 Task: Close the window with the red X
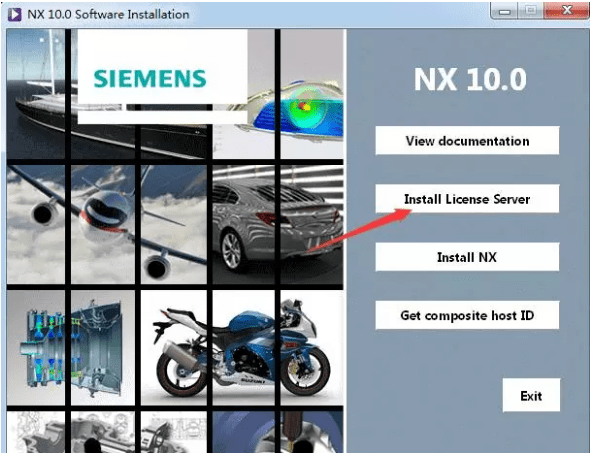coord(566,11)
